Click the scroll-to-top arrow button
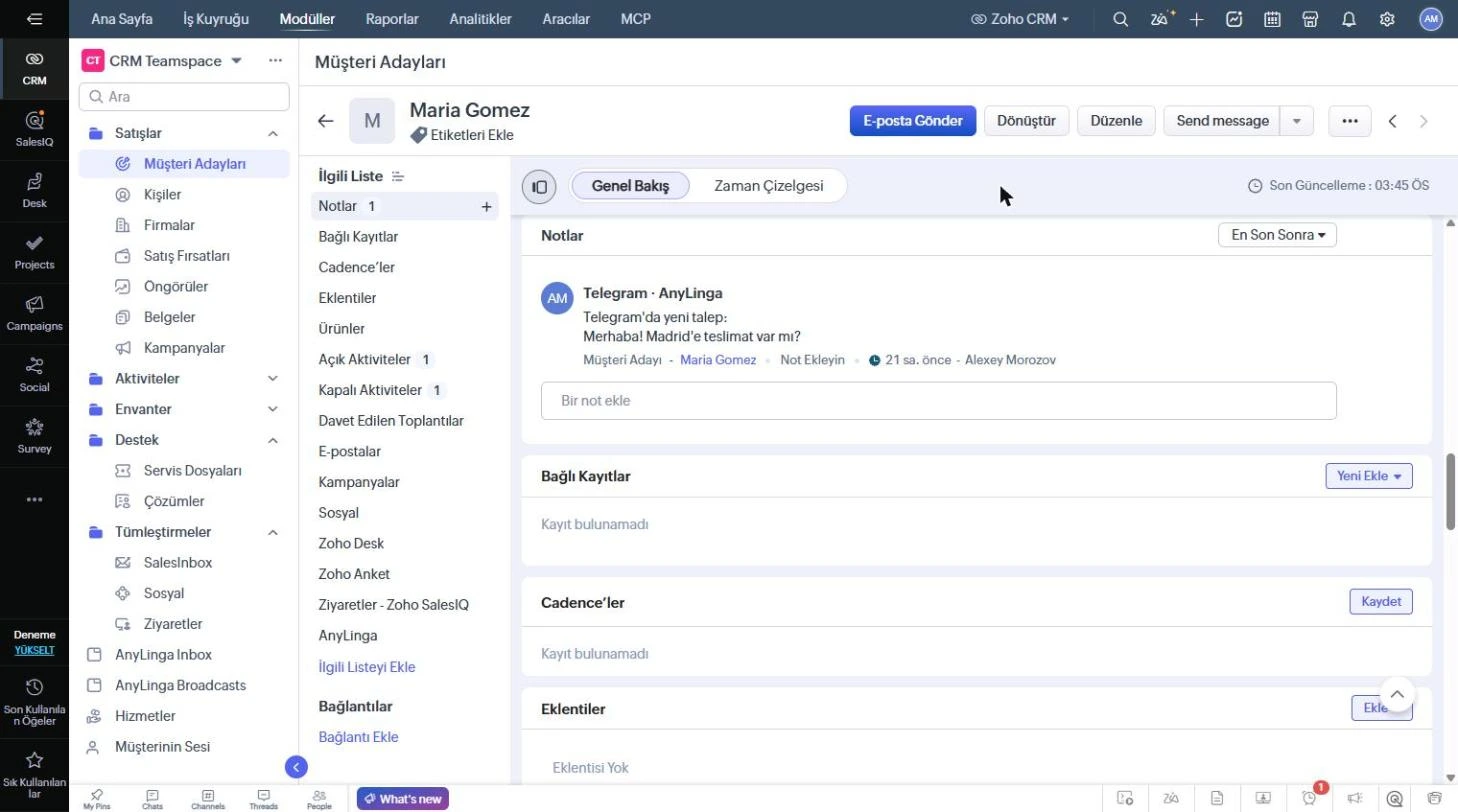This screenshot has width=1458, height=812. pos(1397,694)
